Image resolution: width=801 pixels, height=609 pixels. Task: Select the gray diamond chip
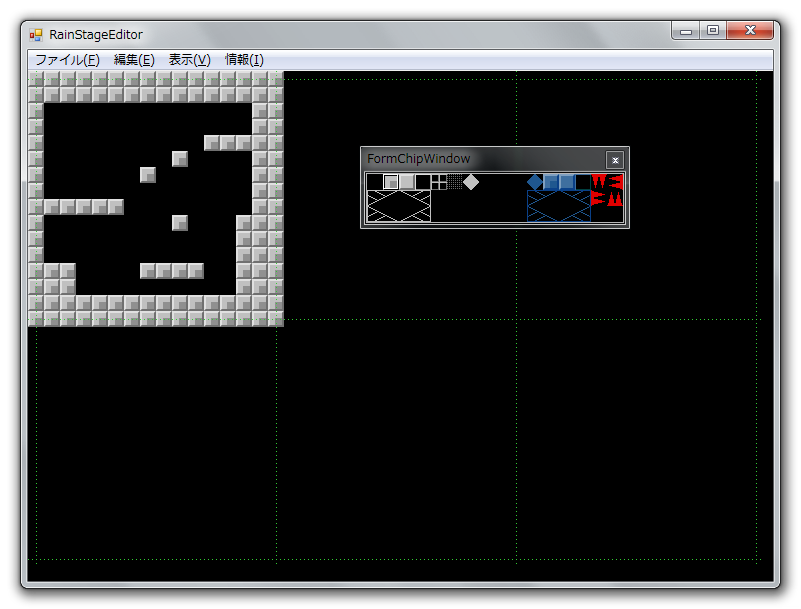471,181
